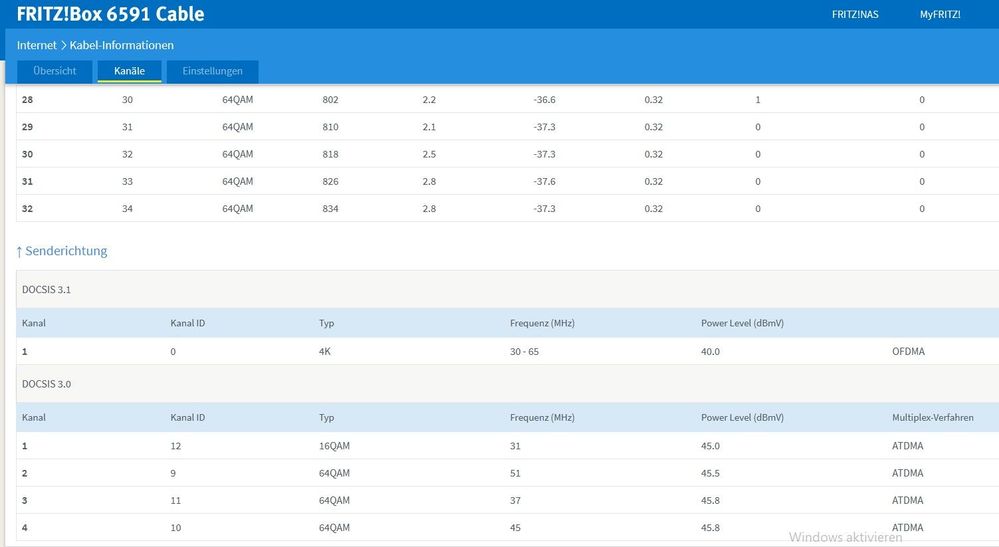Image resolution: width=999 pixels, height=547 pixels.
Task: Select the 16QAM upstream channel row
Action: tap(500, 446)
